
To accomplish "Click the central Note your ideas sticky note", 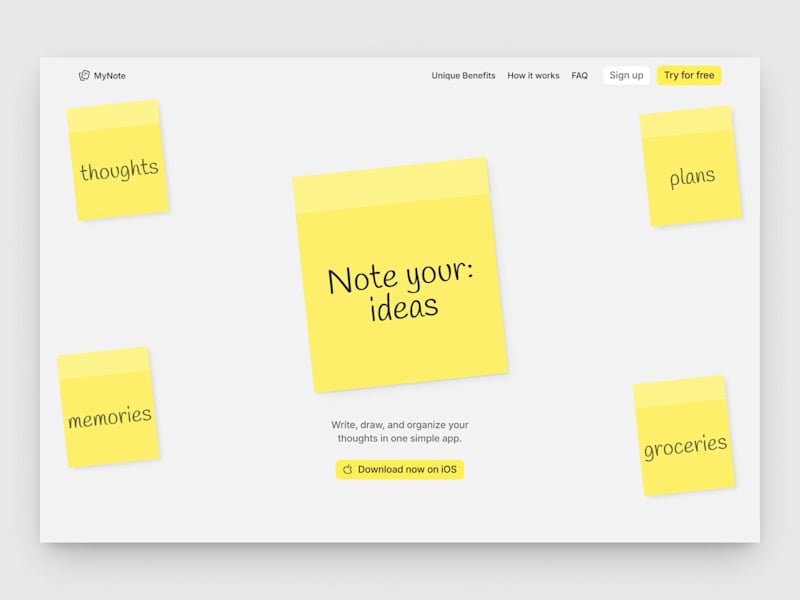I will tap(400, 276).
